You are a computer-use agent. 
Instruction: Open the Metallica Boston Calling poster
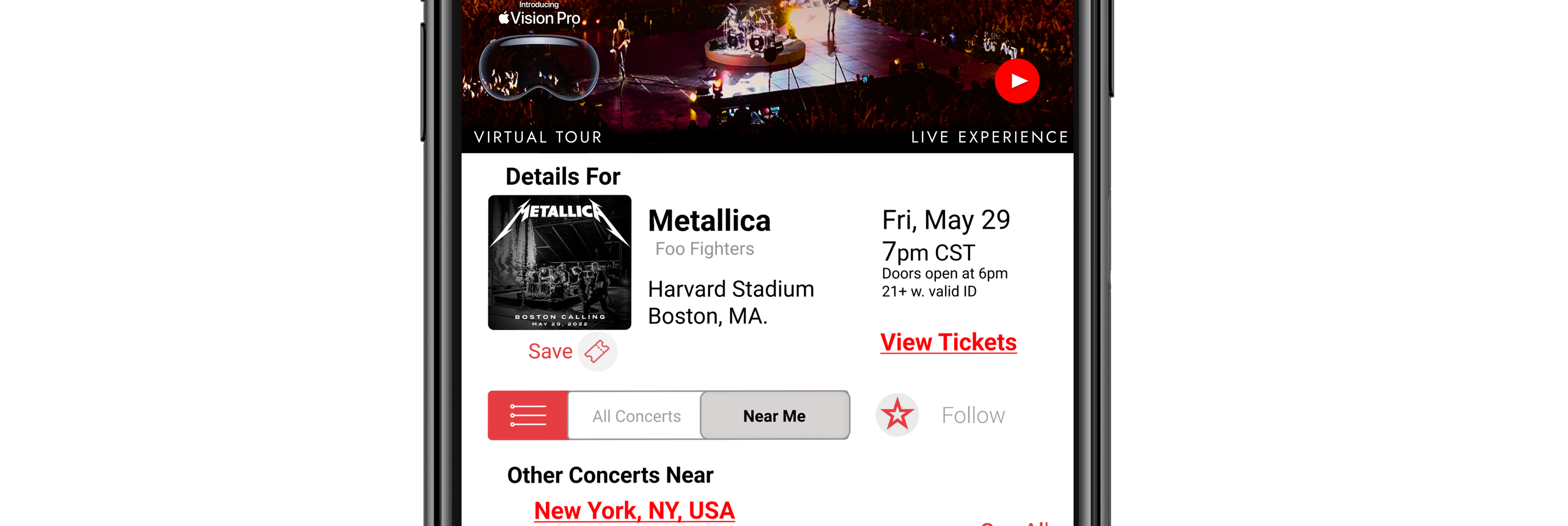559,263
